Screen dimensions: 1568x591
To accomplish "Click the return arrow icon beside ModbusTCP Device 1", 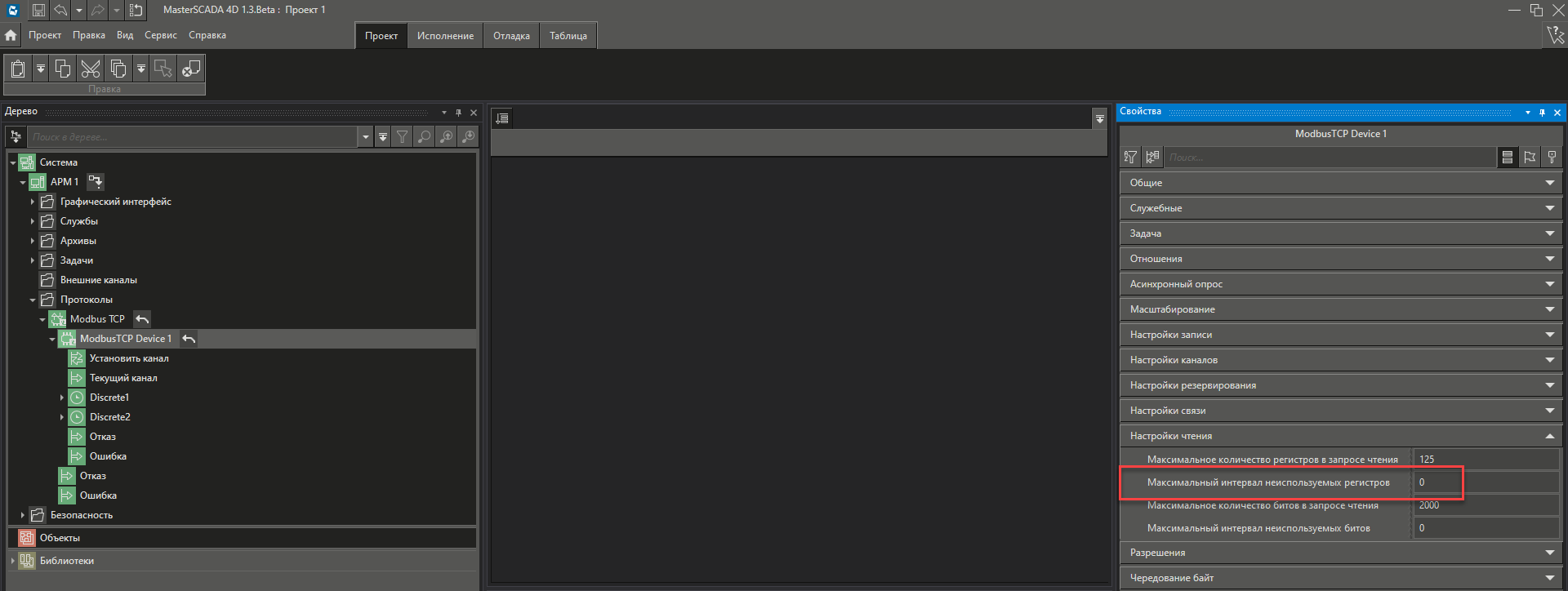I will click(189, 339).
